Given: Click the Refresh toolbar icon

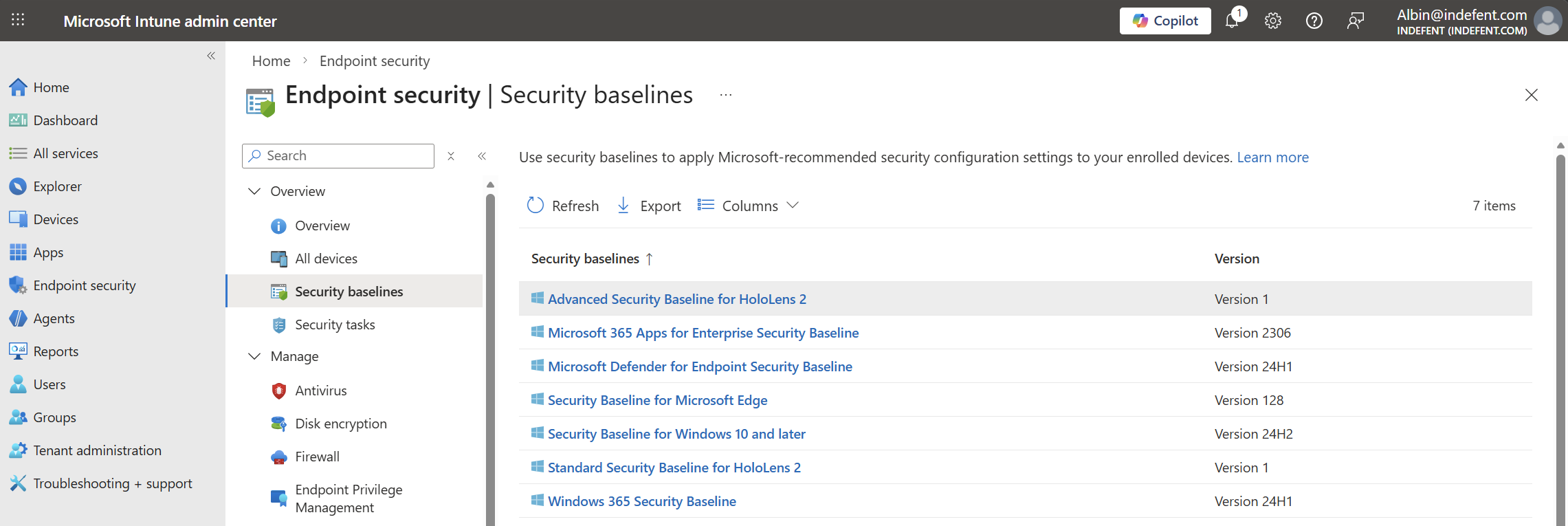Looking at the screenshot, I should tap(535, 206).
